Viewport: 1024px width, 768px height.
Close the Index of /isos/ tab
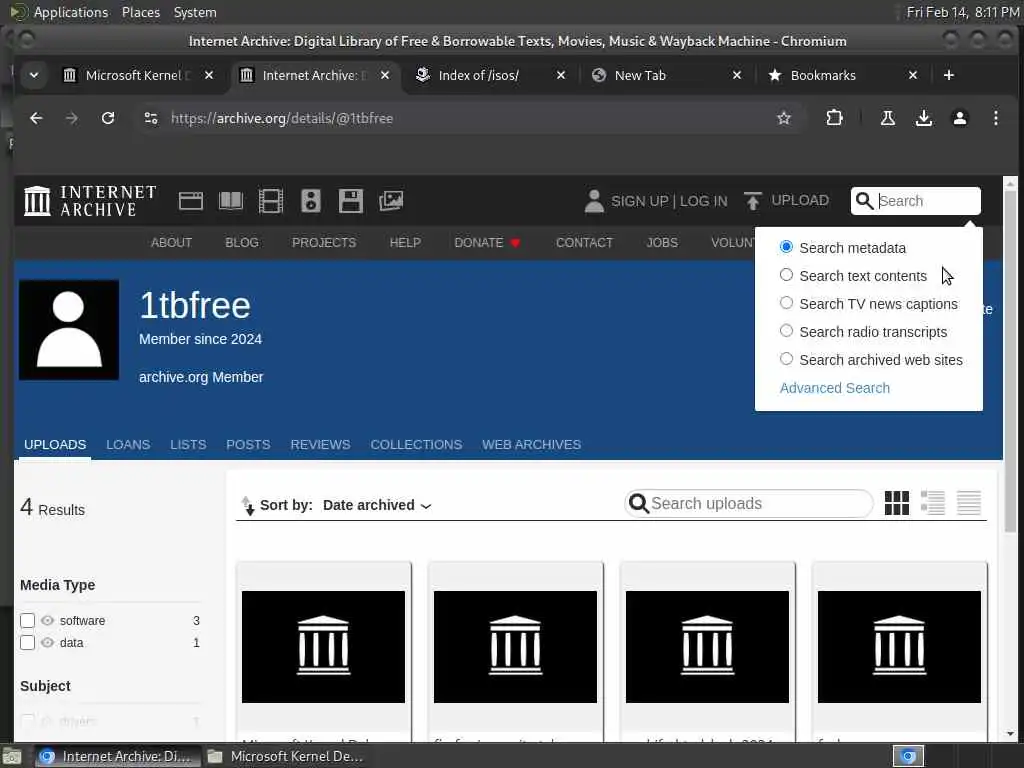pyautogui.click(x=560, y=75)
